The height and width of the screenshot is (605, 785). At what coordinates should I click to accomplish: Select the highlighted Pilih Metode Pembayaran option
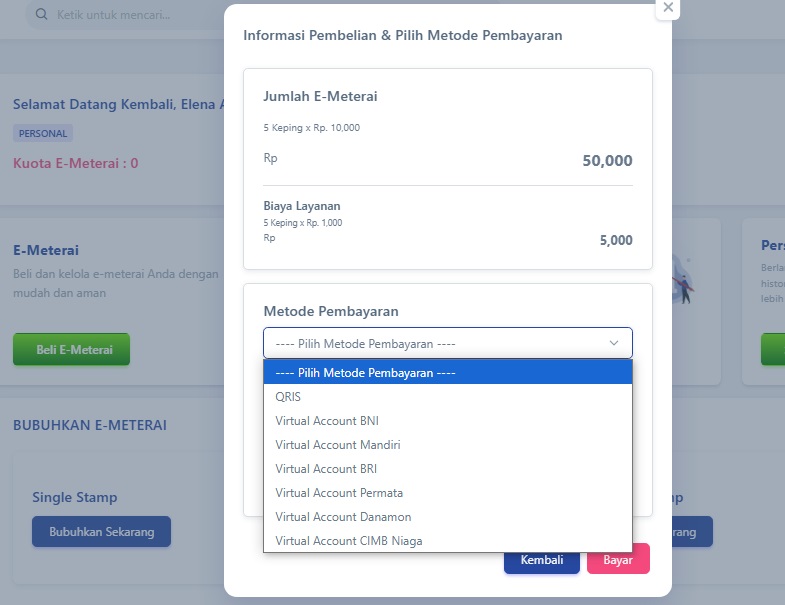pyautogui.click(x=448, y=373)
